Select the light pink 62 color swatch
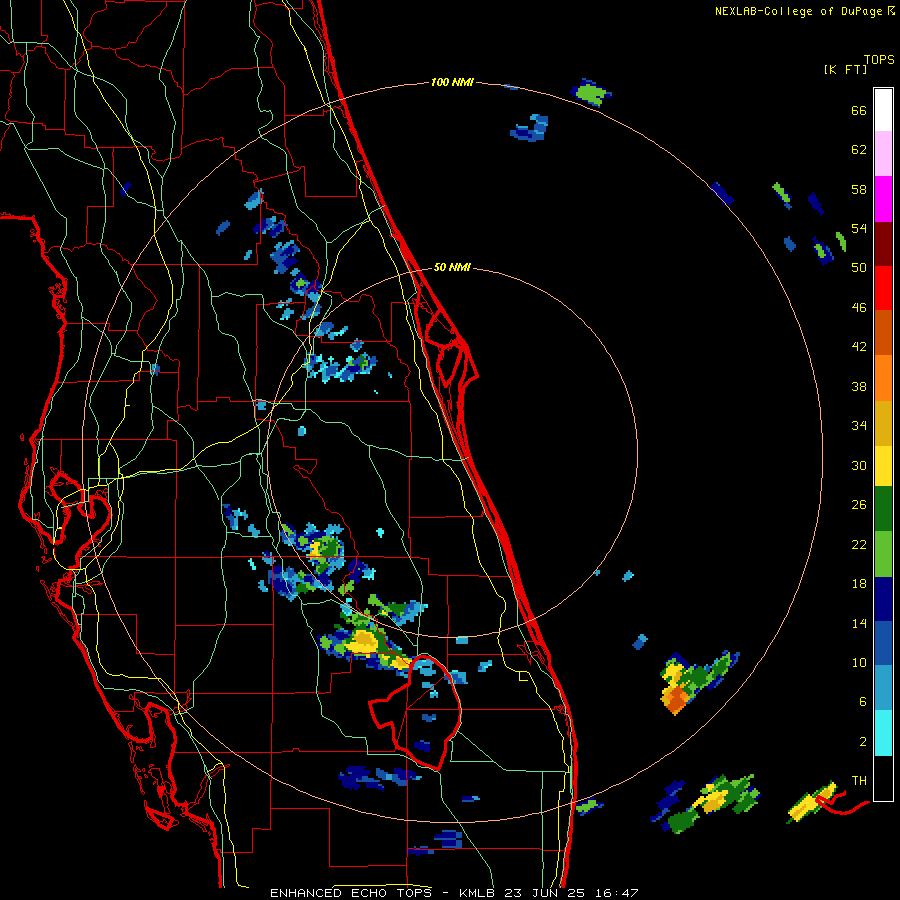The height and width of the screenshot is (900, 900). (x=883, y=154)
